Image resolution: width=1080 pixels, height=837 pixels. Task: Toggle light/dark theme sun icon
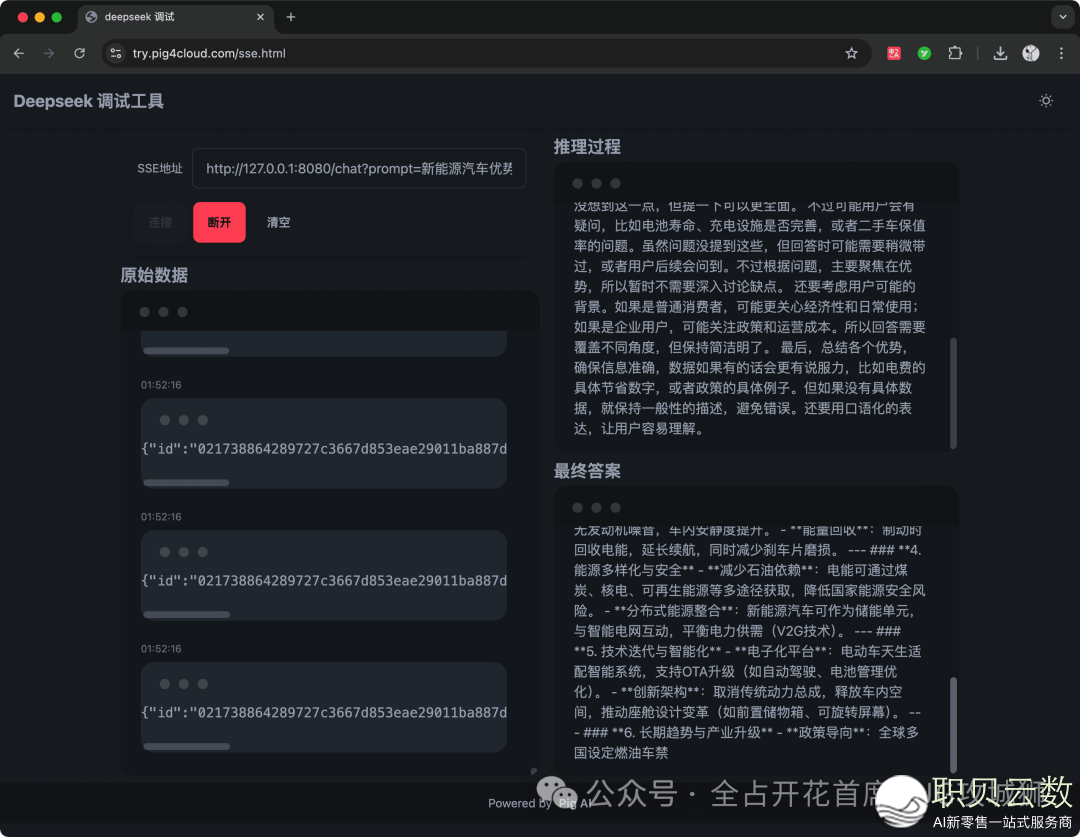pos(1046,101)
